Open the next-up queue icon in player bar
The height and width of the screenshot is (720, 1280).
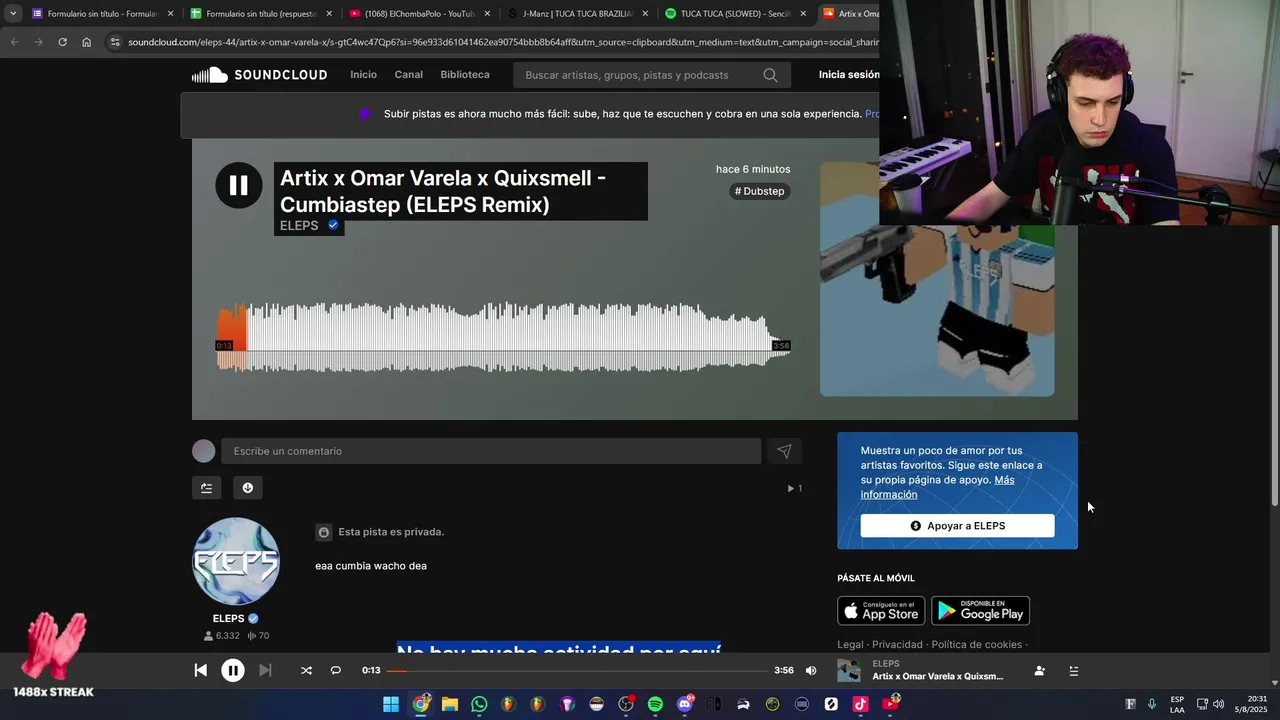pyautogui.click(x=1074, y=671)
